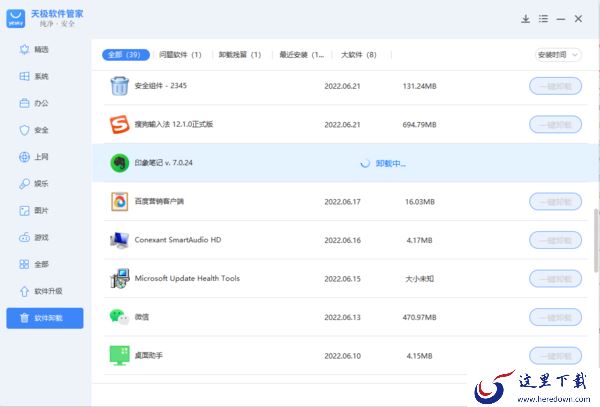Uninstall Conexant SmartAudio HD
600x407 pixels.
click(x=555, y=240)
